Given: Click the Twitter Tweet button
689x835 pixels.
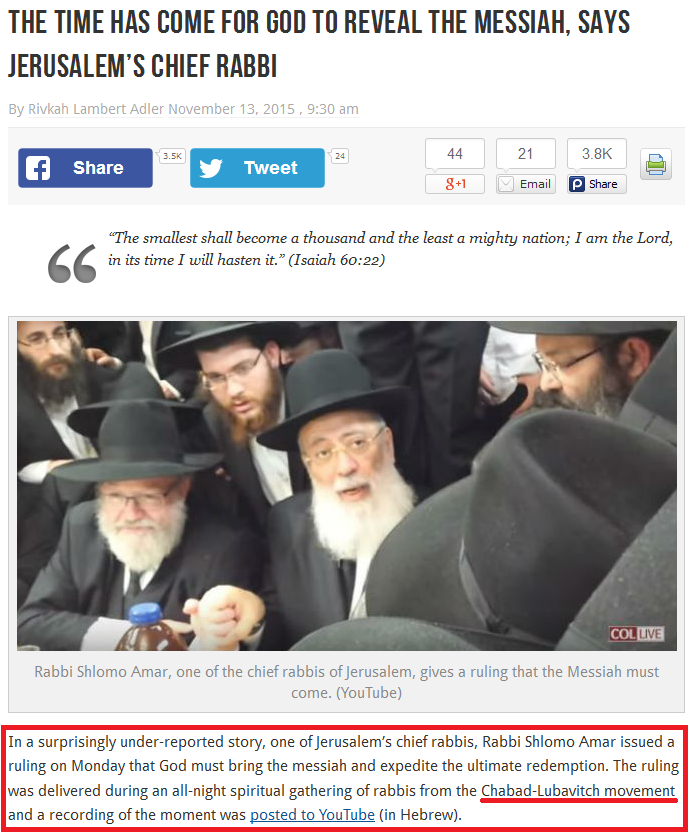Looking at the screenshot, I should (x=257, y=168).
